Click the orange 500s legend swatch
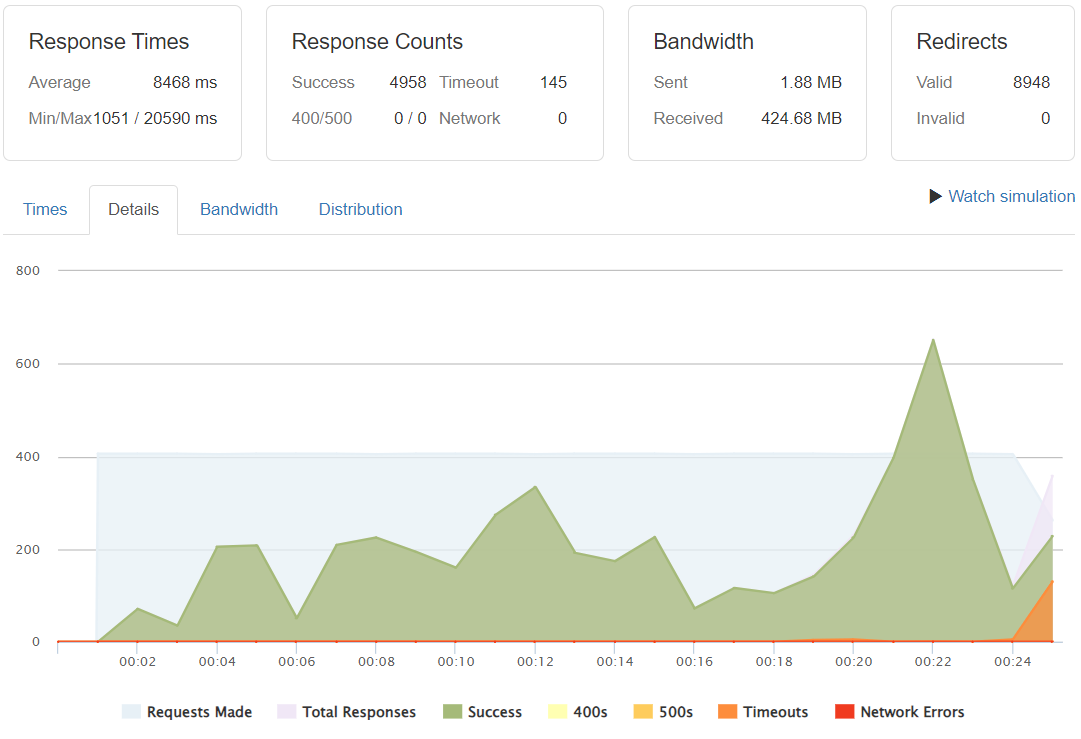This screenshot has height=739, width=1081. click(642, 711)
